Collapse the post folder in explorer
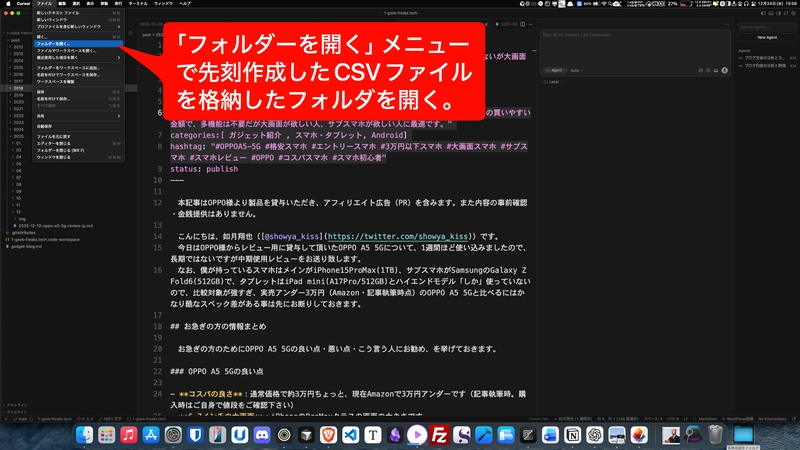The height and width of the screenshot is (450, 800). click(x=15, y=40)
